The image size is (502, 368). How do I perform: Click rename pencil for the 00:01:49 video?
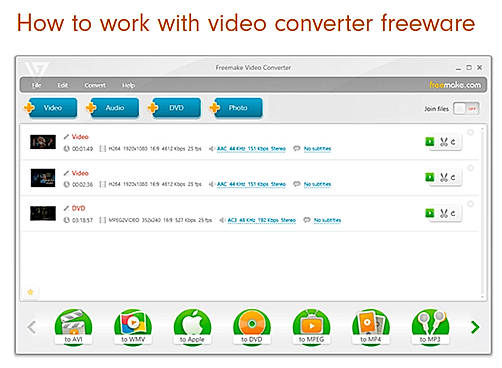click(x=66, y=137)
